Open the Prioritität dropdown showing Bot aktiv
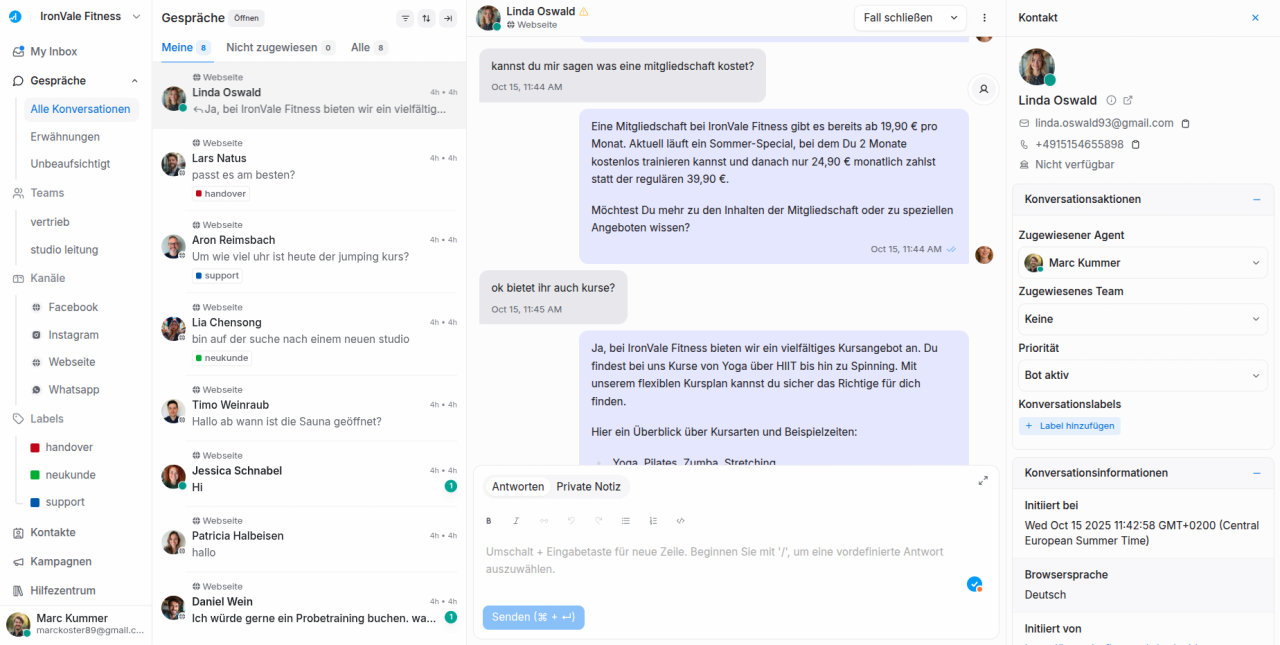This screenshot has height=645, width=1280. point(1142,374)
